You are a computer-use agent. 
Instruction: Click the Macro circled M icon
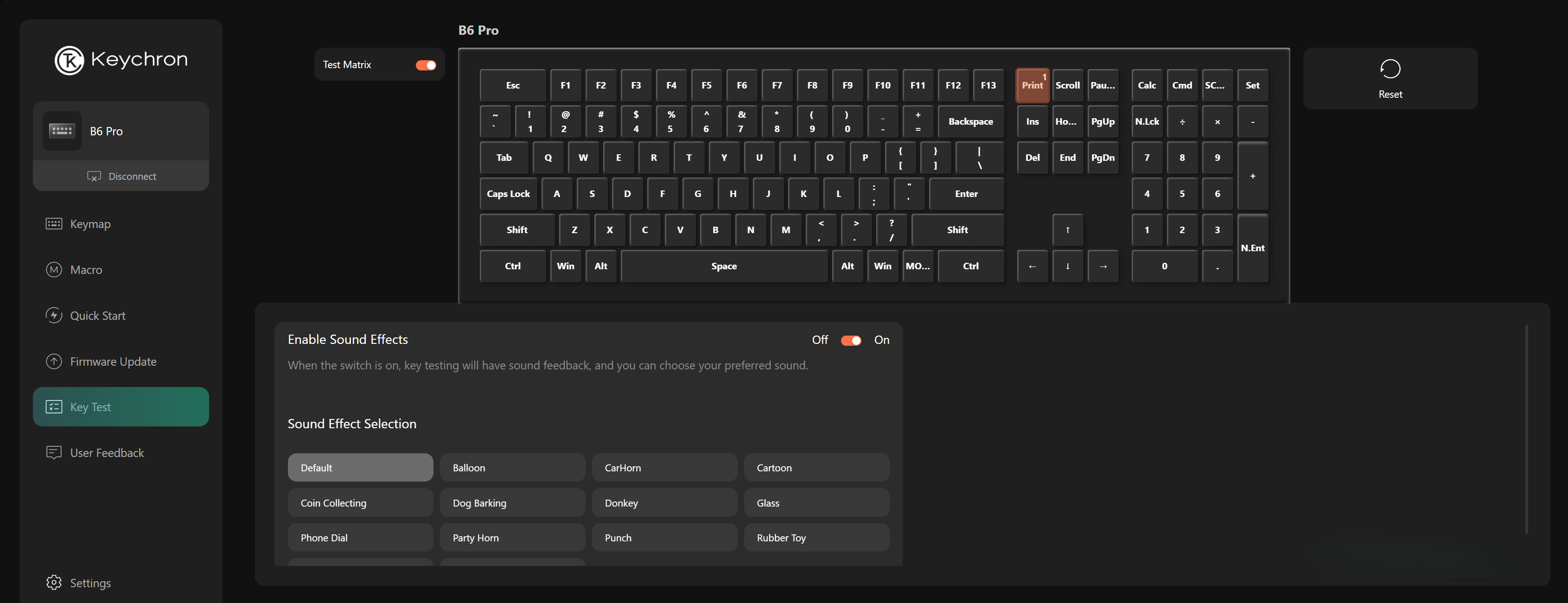[x=54, y=270]
